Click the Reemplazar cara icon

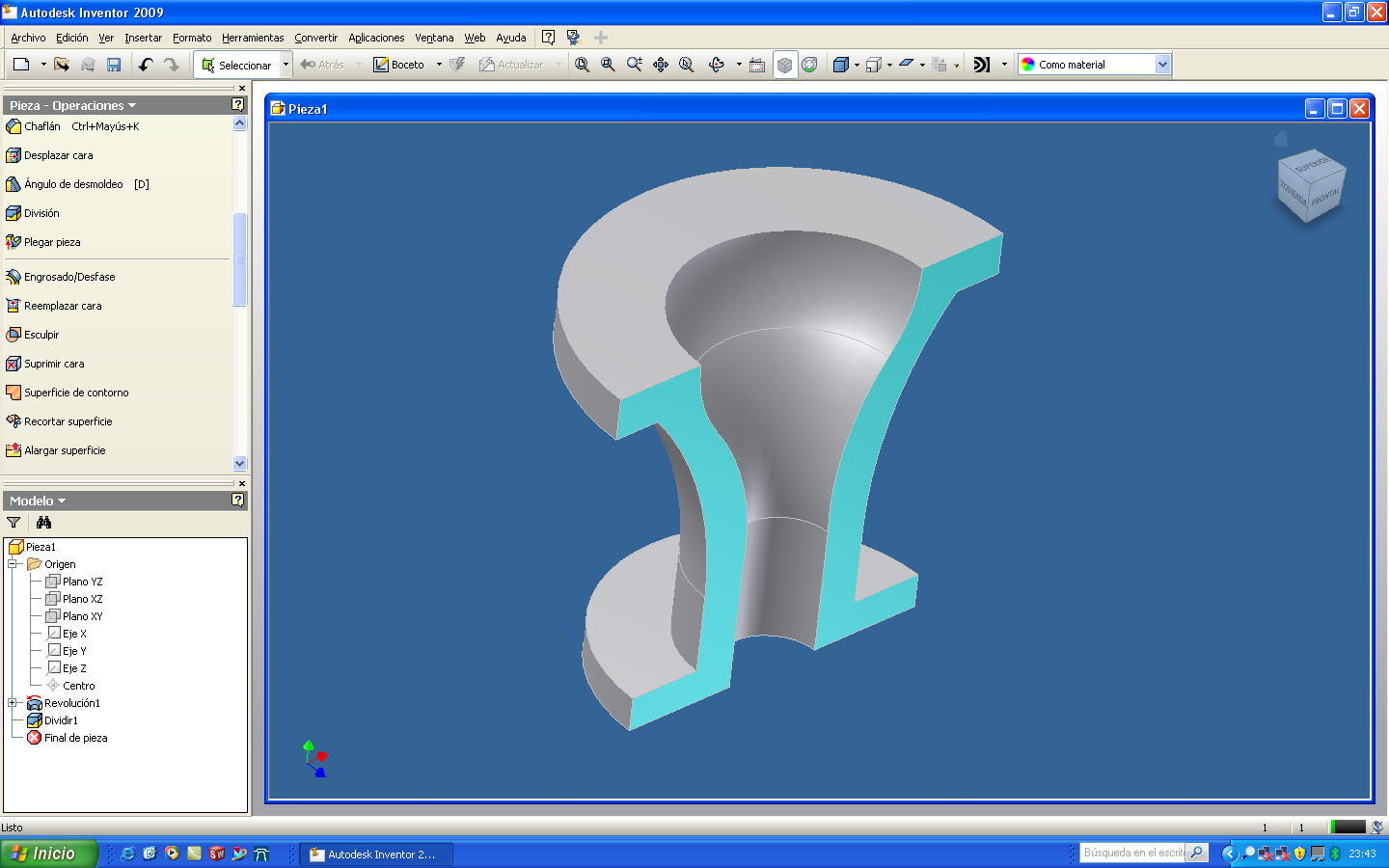click(x=14, y=306)
